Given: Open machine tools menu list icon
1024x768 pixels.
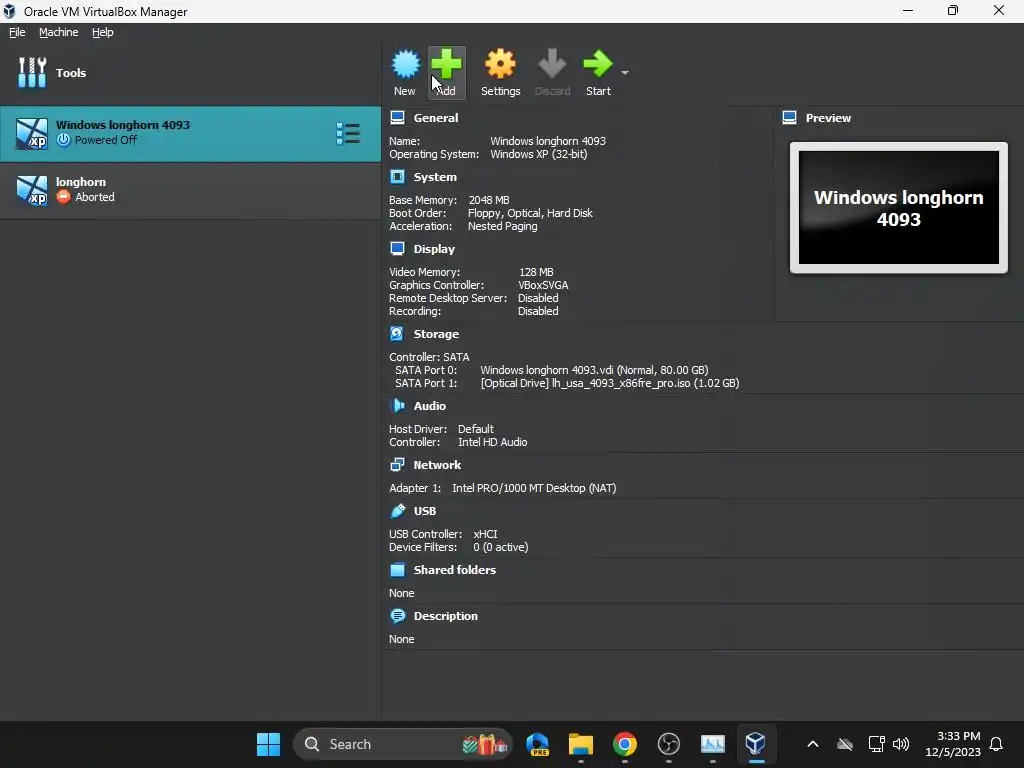Looking at the screenshot, I should (348, 133).
